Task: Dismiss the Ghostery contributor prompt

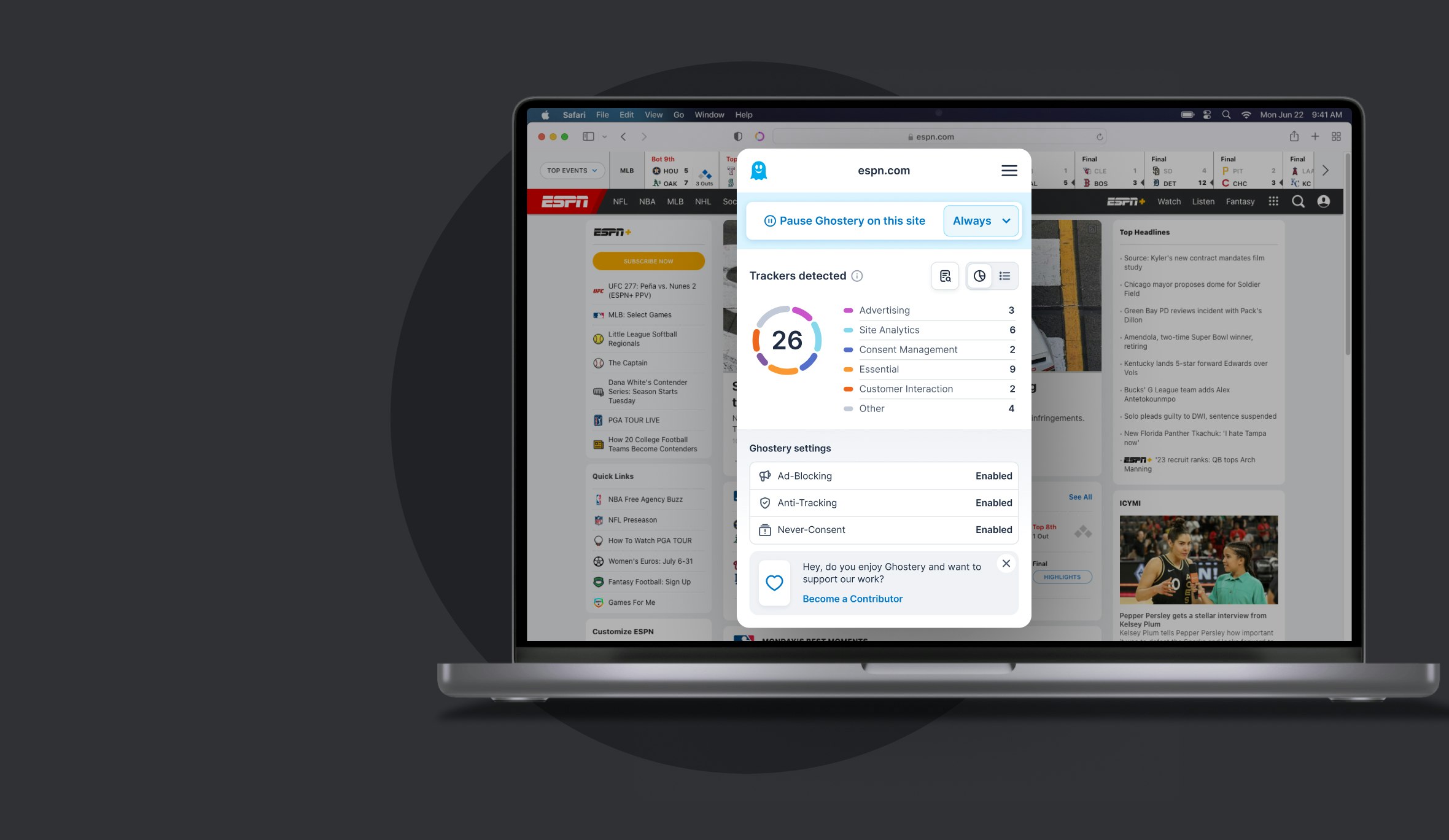Action: (x=1007, y=563)
